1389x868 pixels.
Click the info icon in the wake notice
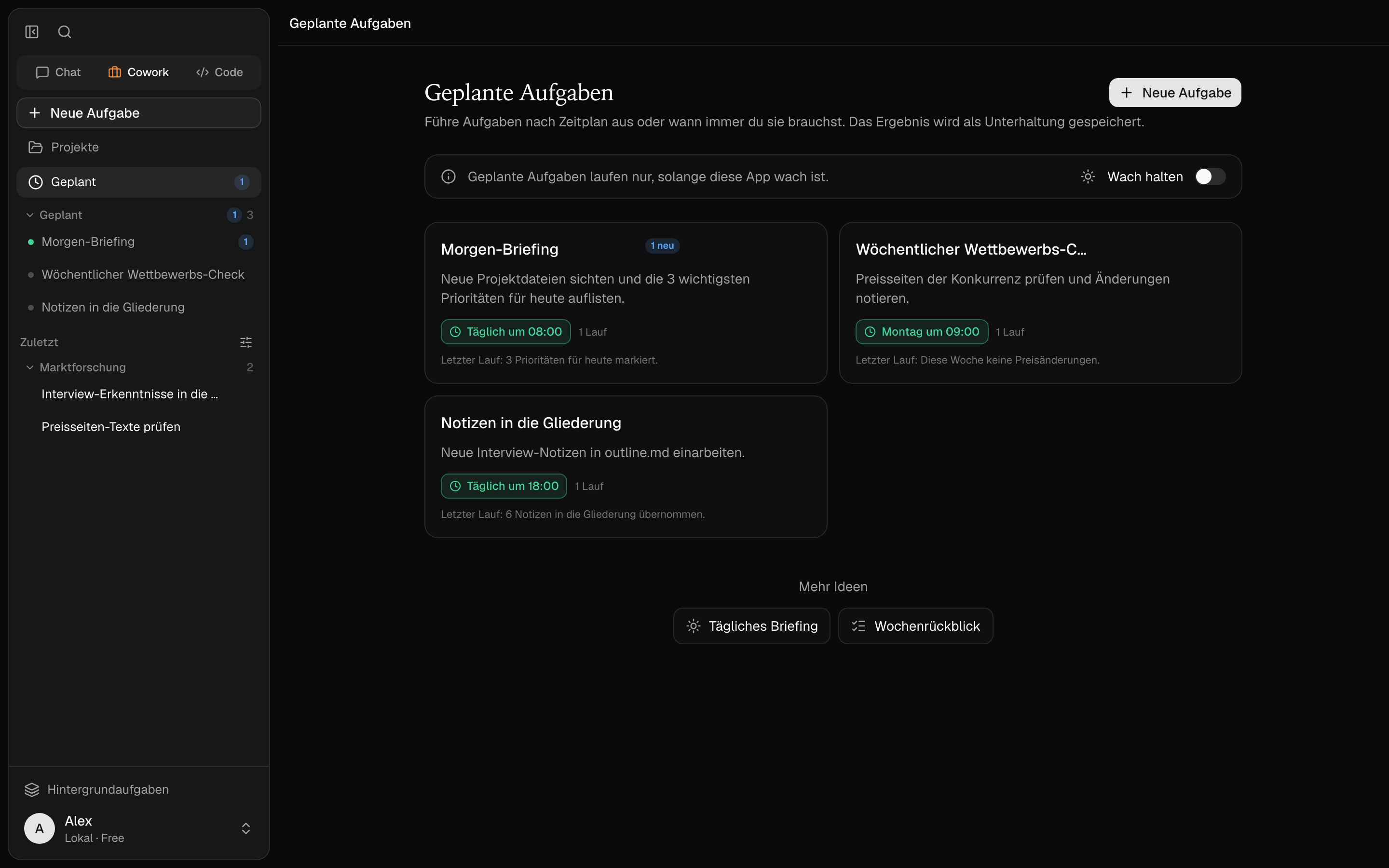click(x=448, y=176)
